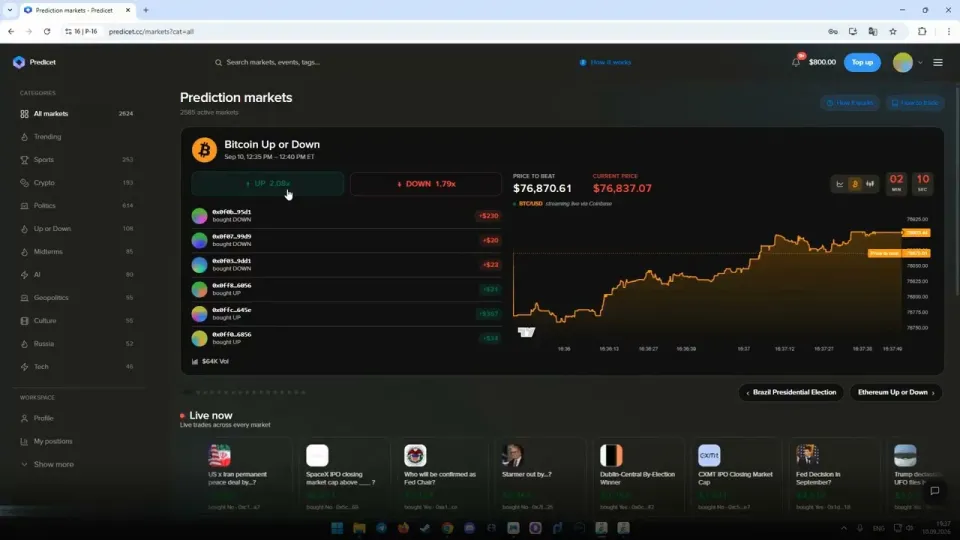Open the notifications bell

(x=796, y=62)
